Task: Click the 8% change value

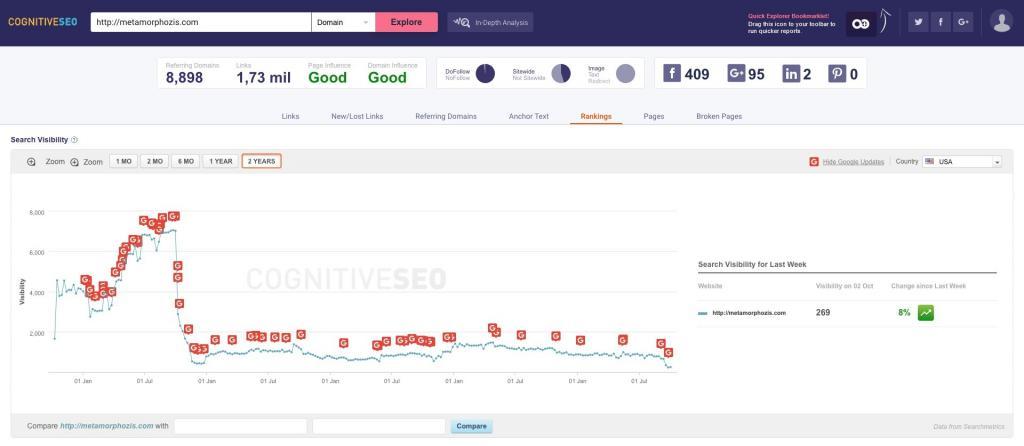Action: (x=904, y=313)
